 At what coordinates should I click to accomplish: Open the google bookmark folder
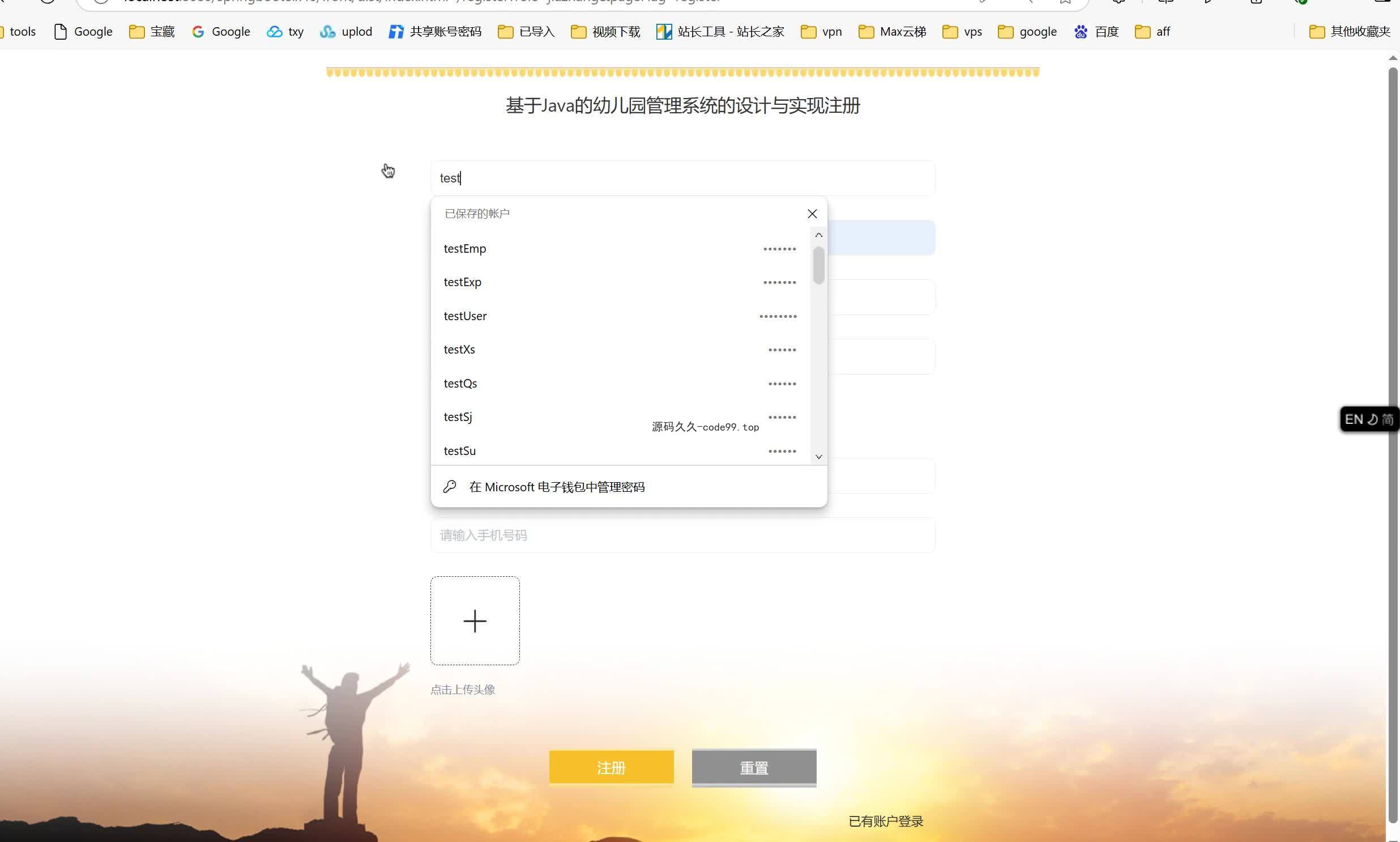[1027, 32]
